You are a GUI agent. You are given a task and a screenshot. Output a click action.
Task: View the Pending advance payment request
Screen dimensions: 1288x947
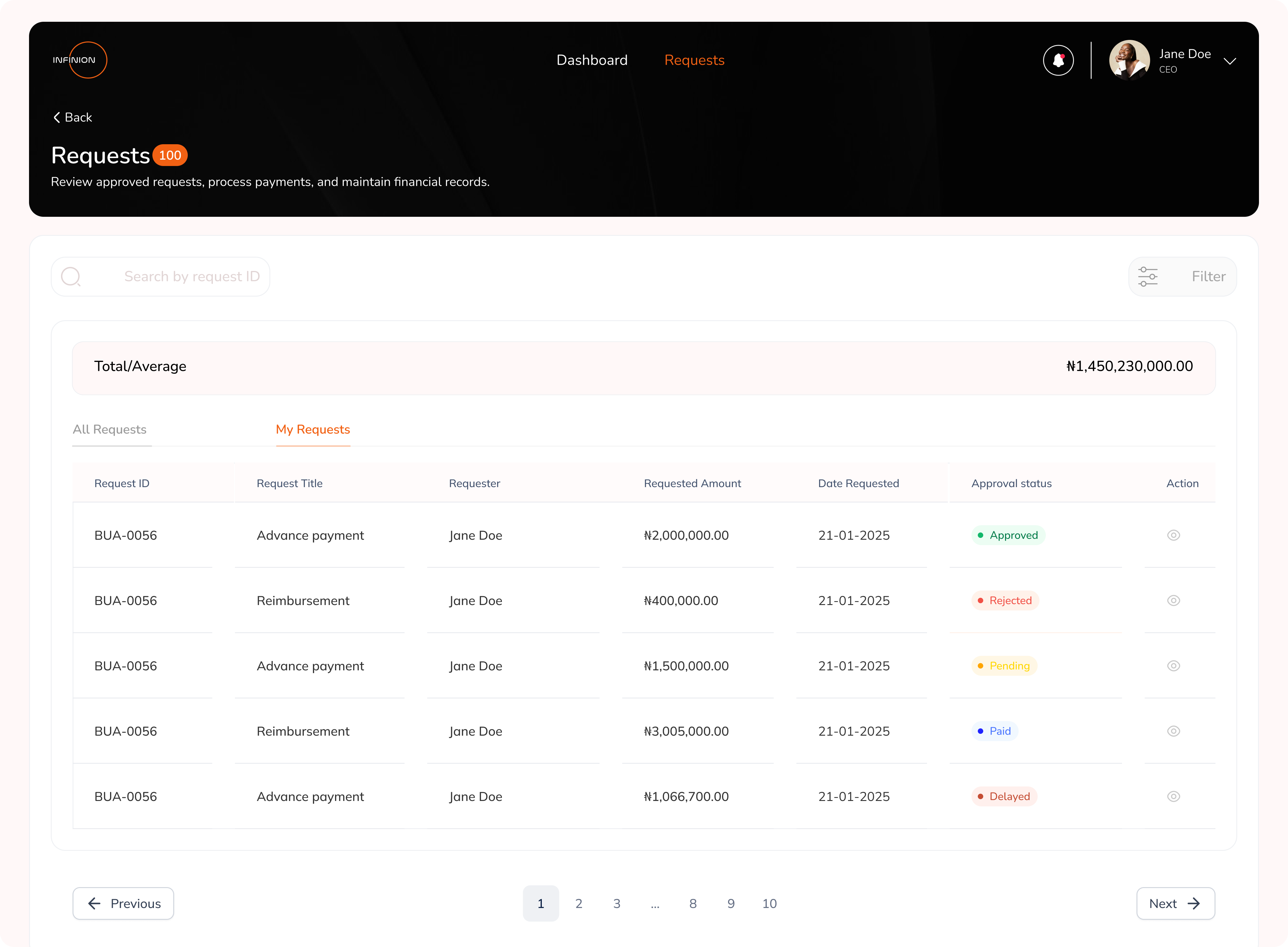1173,666
